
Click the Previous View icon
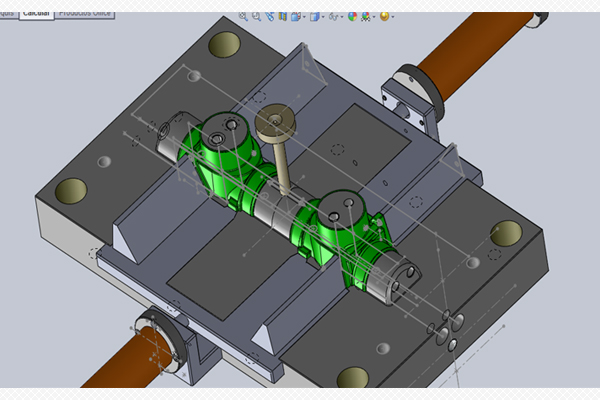270,17
